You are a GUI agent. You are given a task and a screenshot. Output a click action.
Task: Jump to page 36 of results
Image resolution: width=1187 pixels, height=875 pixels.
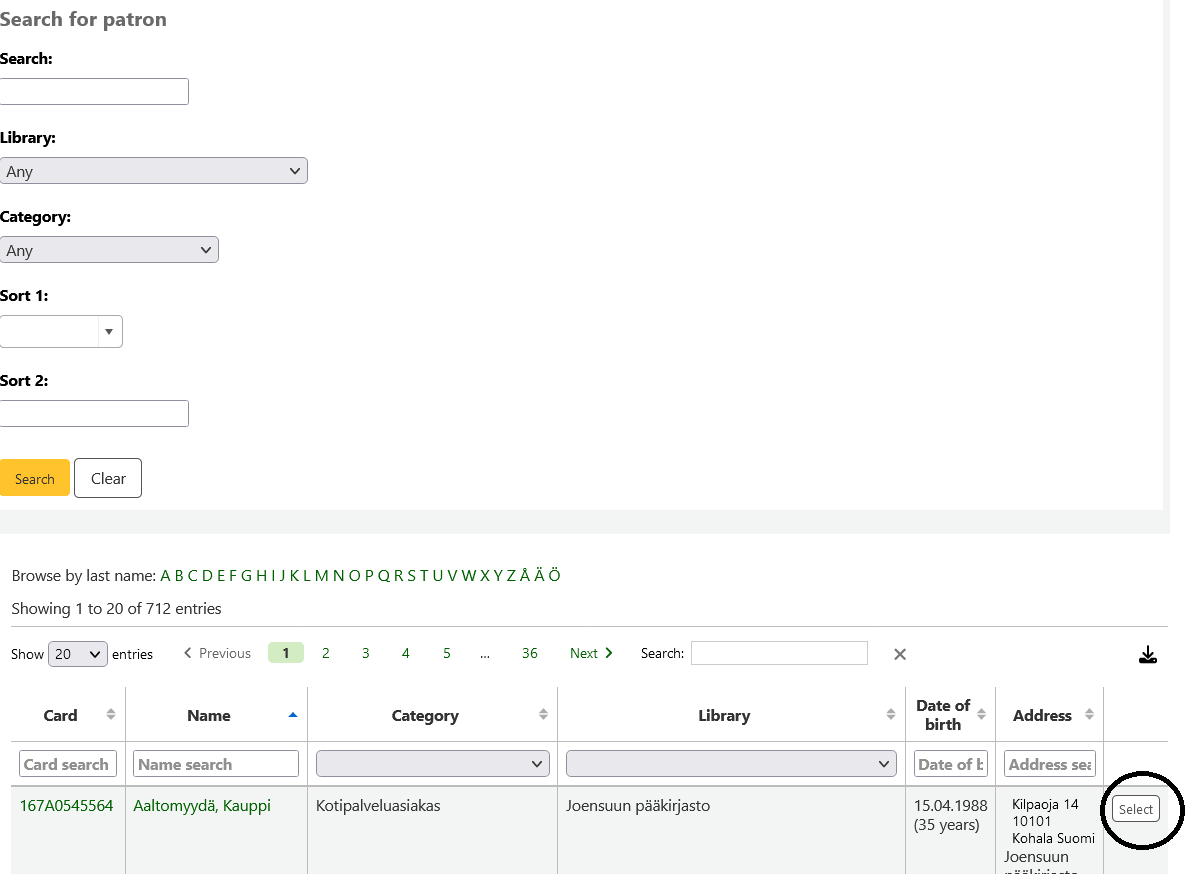(x=529, y=653)
